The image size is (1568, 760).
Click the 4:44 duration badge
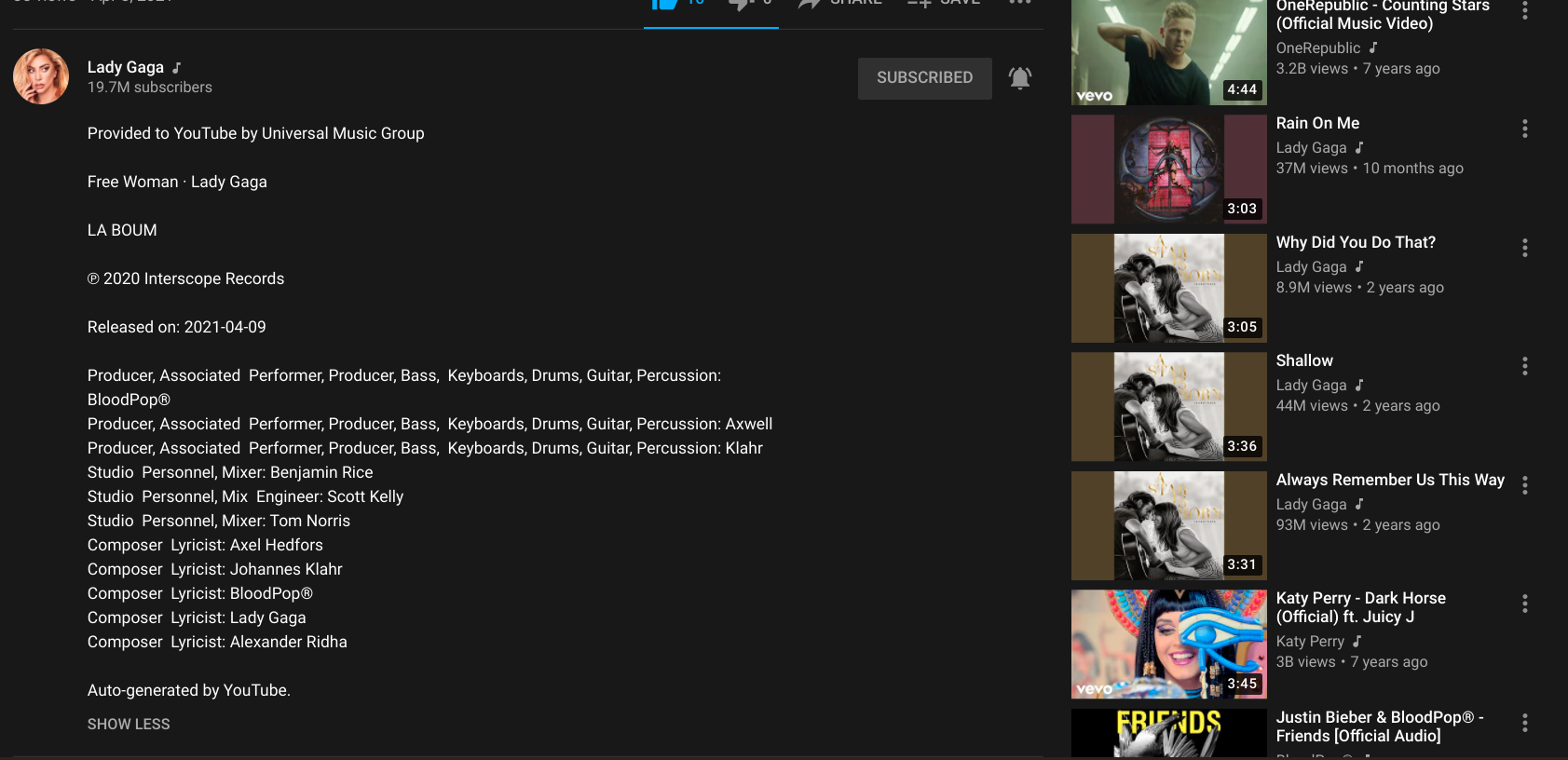click(x=1242, y=89)
